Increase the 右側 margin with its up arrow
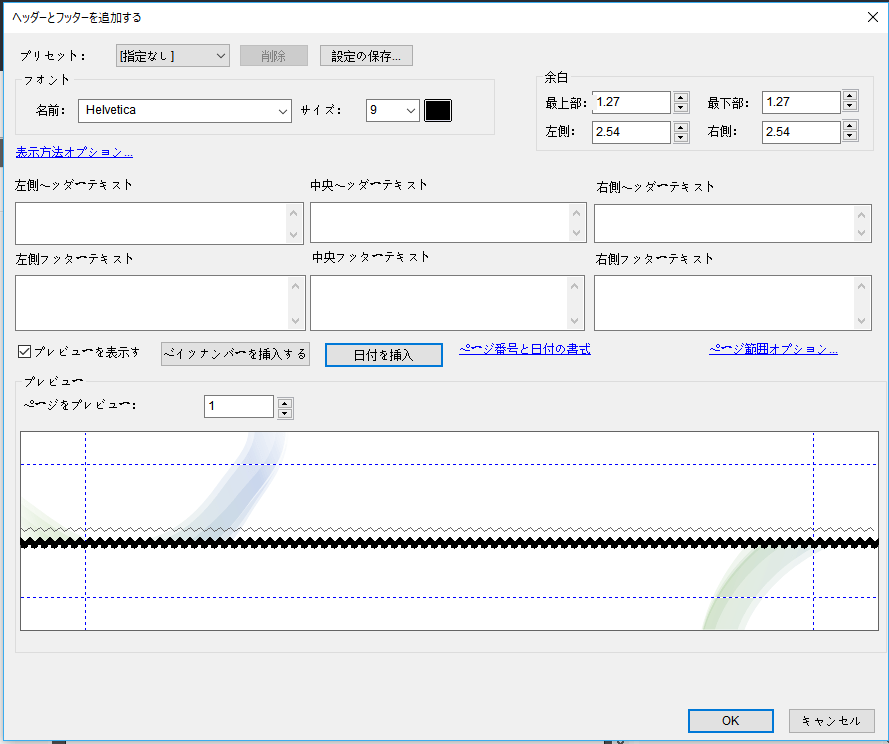This screenshot has height=744, width=889. [849, 126]
